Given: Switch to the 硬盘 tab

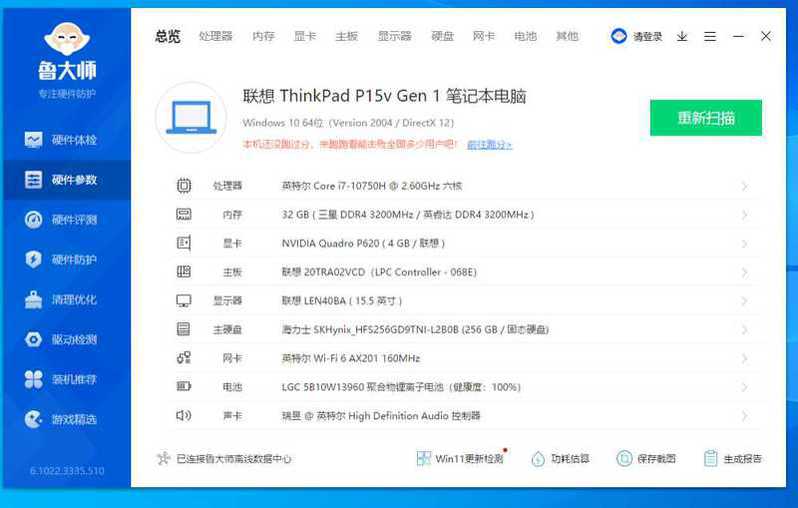Looking at the screenshot, I should (442, 36).
